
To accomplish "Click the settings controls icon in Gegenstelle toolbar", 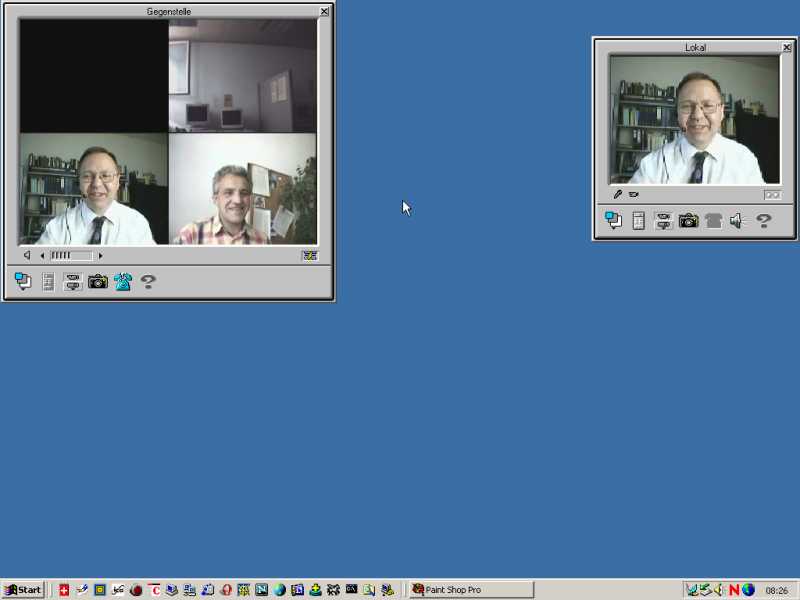I will point(72,281).
